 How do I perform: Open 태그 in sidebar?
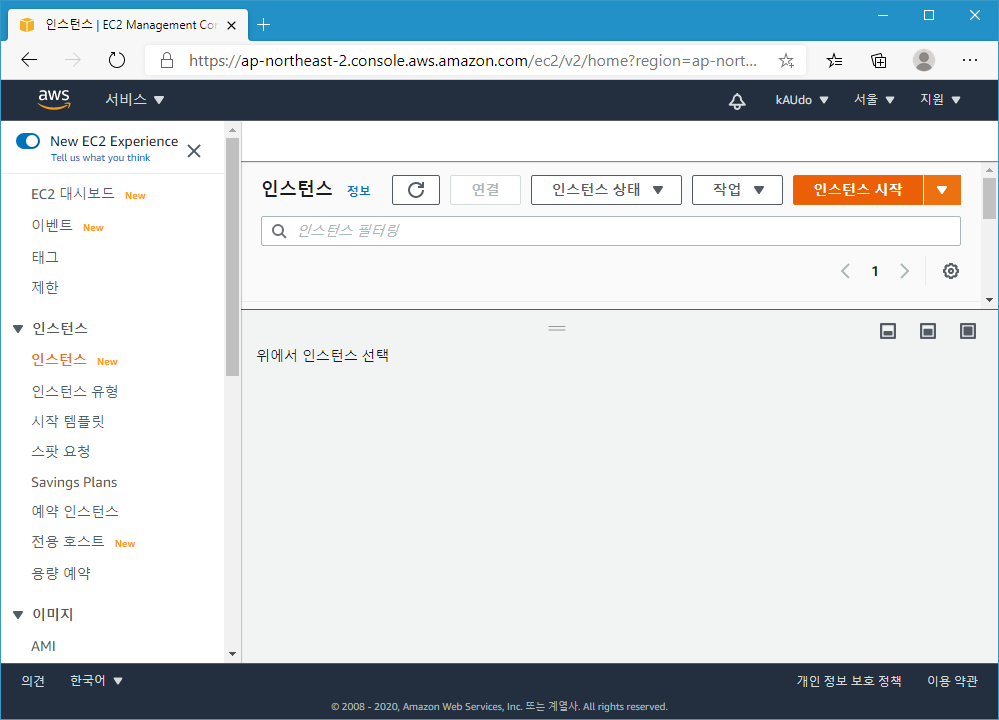point(45,257)
